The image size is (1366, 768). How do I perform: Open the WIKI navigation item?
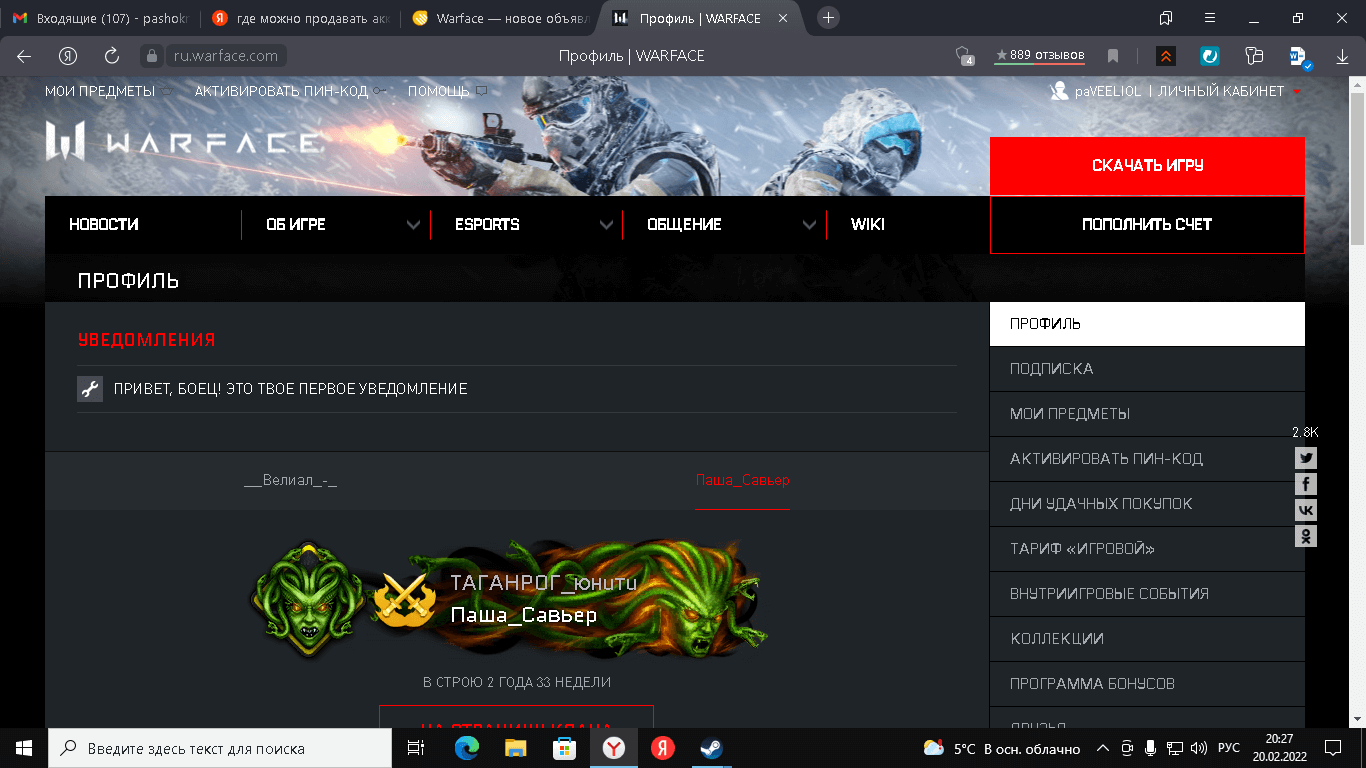pyautogui.click(x=867, y=225)
